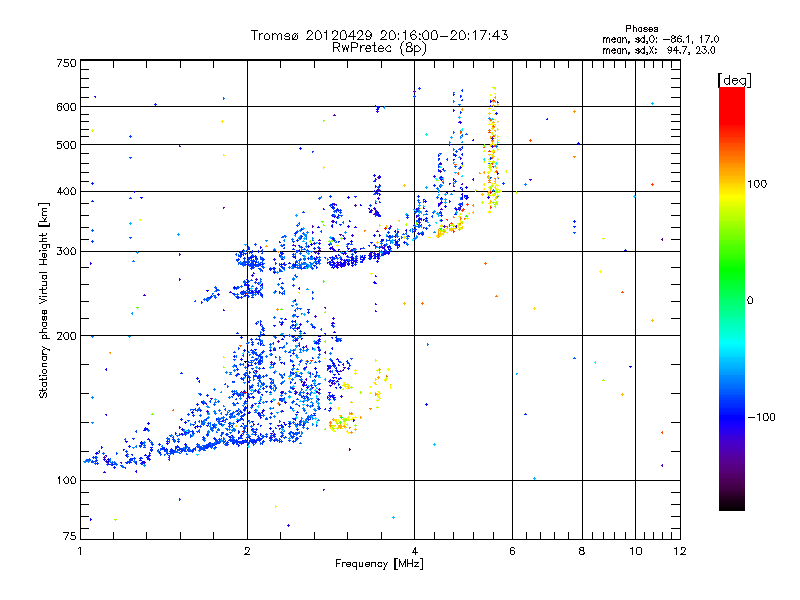Viewport: 800px width, 600px height.
Task: Click the x-axis tick label "1"
Action: tap(80, 551)
